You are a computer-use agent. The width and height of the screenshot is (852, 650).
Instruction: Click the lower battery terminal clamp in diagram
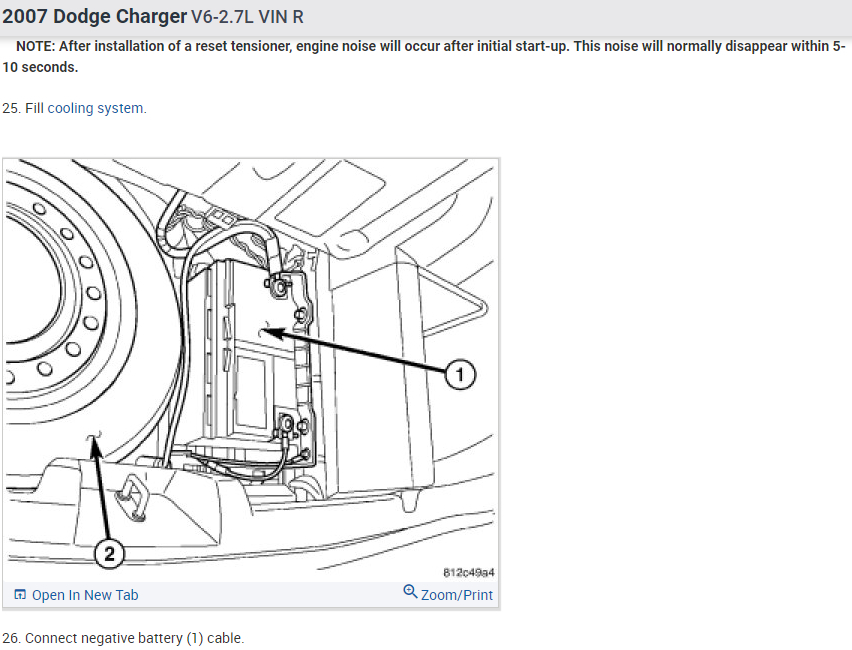pyautogui.click(x=285, y=424)
